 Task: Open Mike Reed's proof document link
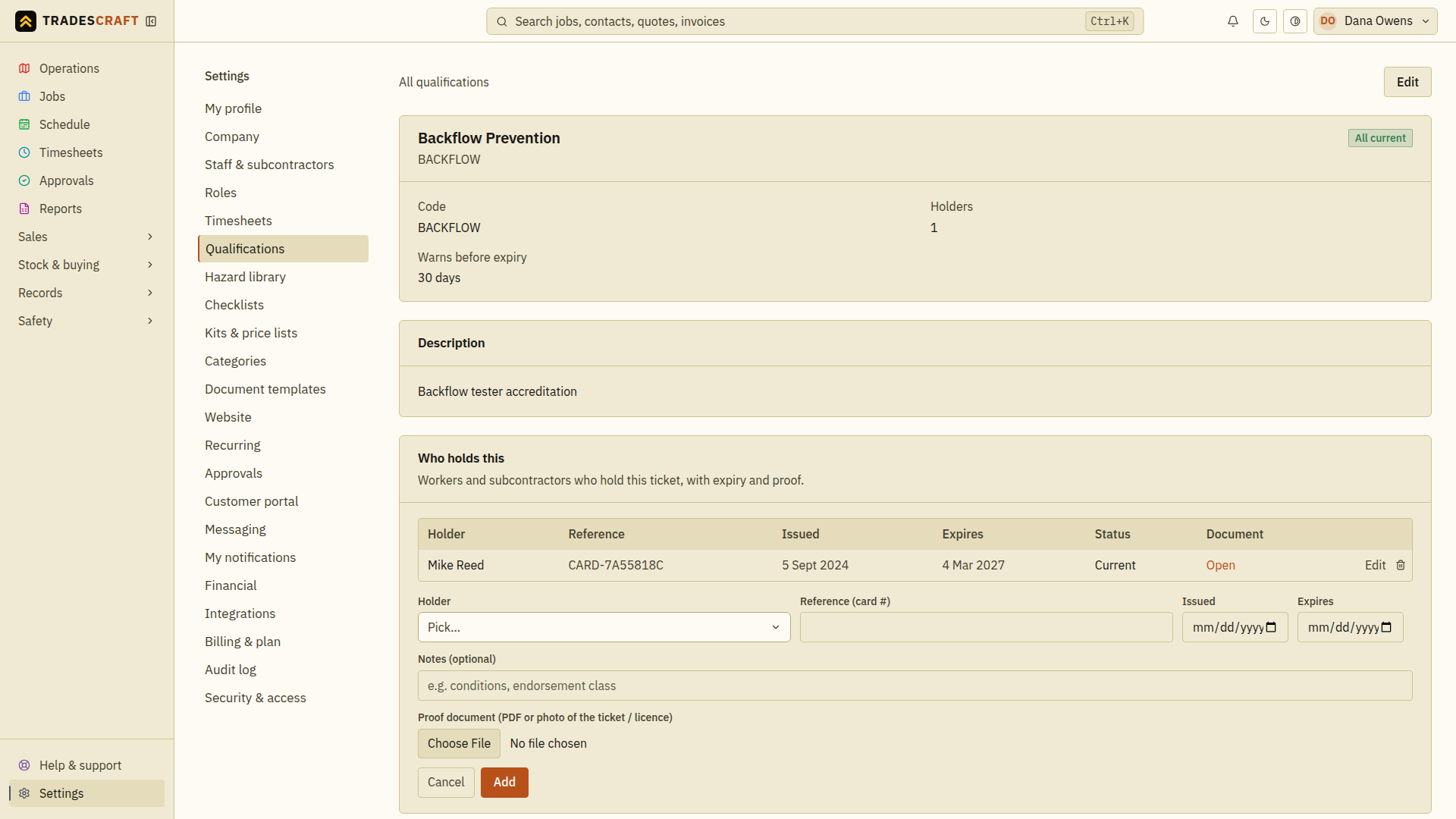click(x=1220, y=565)
